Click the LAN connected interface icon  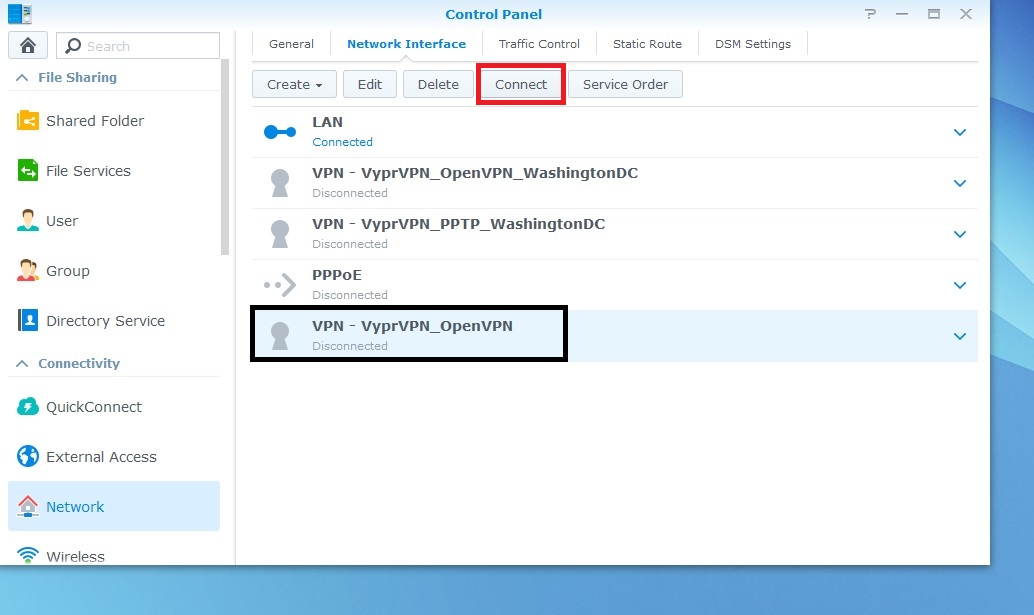click(x=279, y=130)
